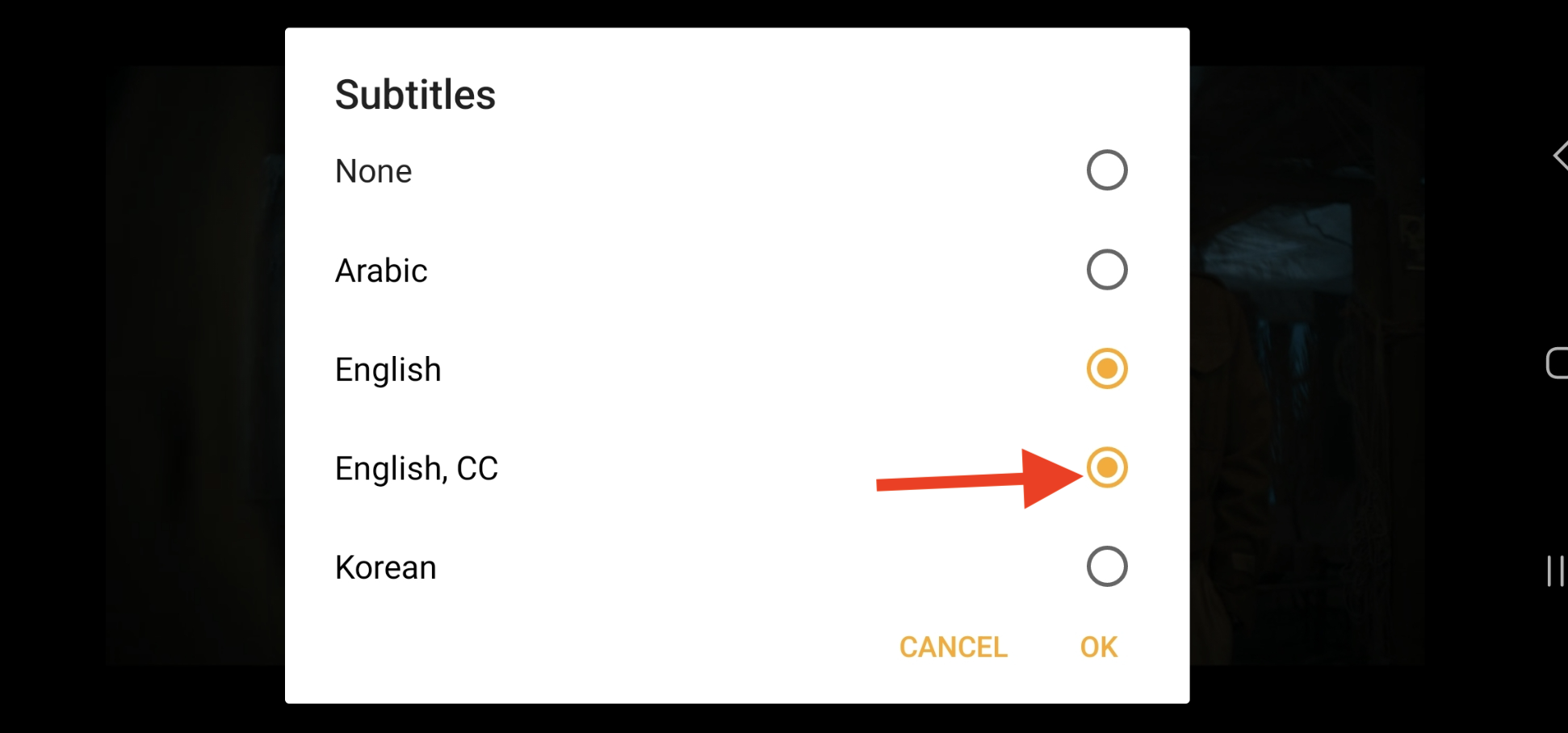Click the English, CC label text
1568x733 pixels.
click(x=417, y=468)
